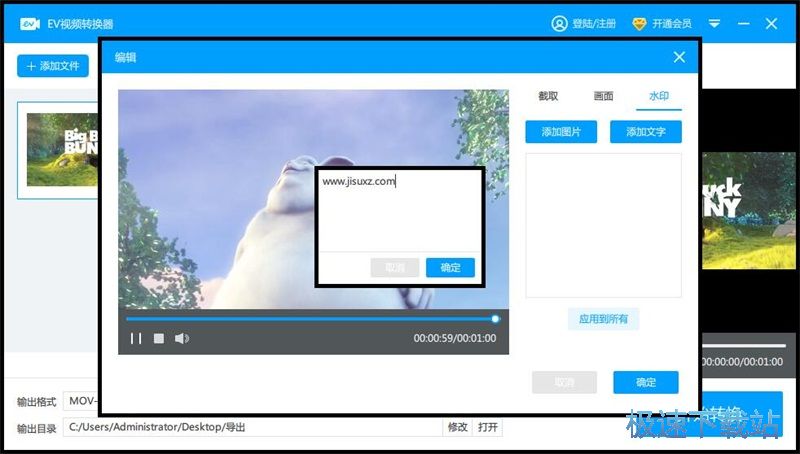The image size is (800, 454).
Task: Click the 添加文件 button in main window
Action: tap(53, 66)
